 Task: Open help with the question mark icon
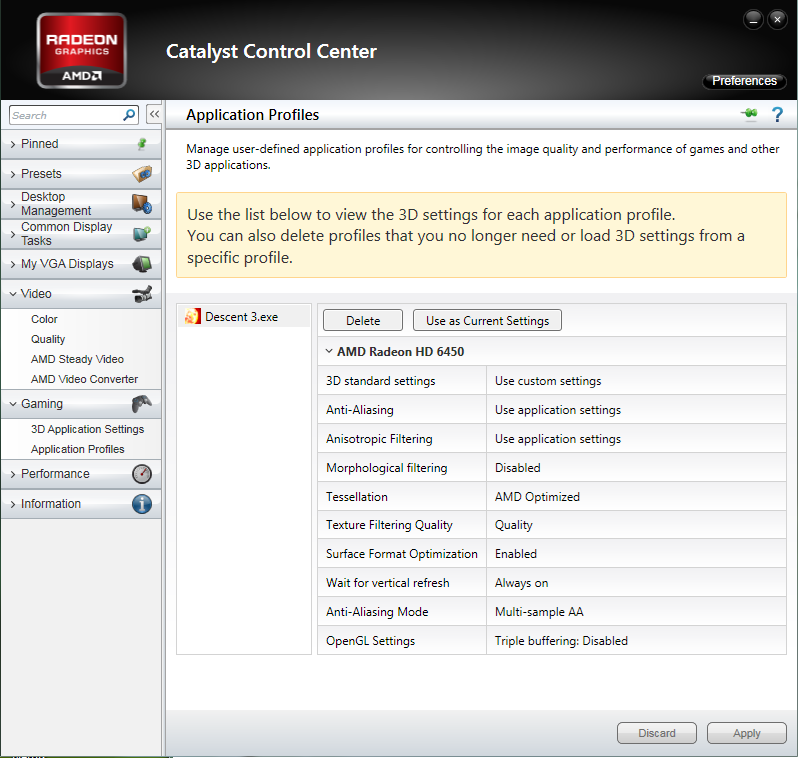click(777, 115)
